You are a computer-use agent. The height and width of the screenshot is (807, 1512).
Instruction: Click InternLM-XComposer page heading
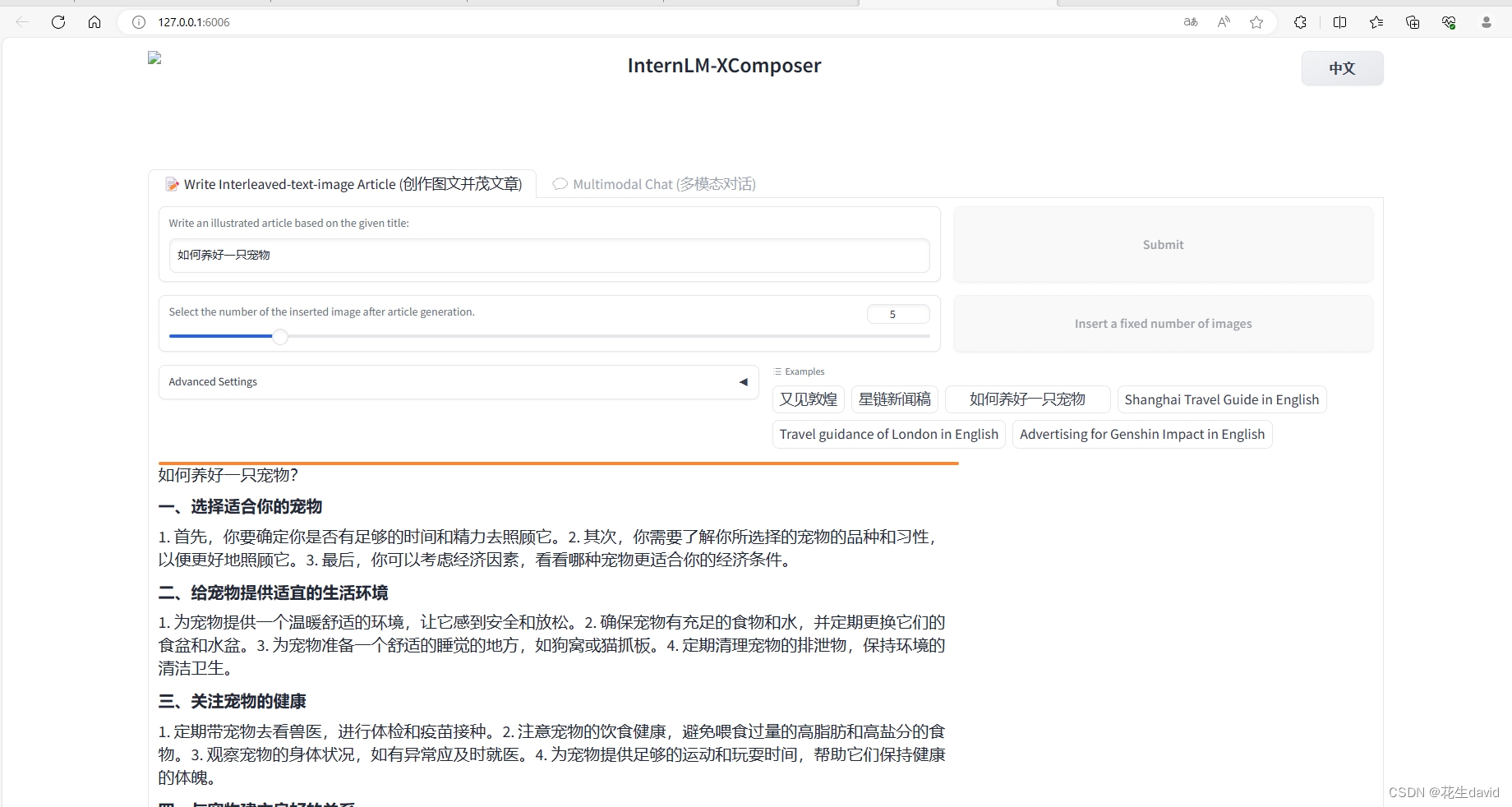(724, 66)
